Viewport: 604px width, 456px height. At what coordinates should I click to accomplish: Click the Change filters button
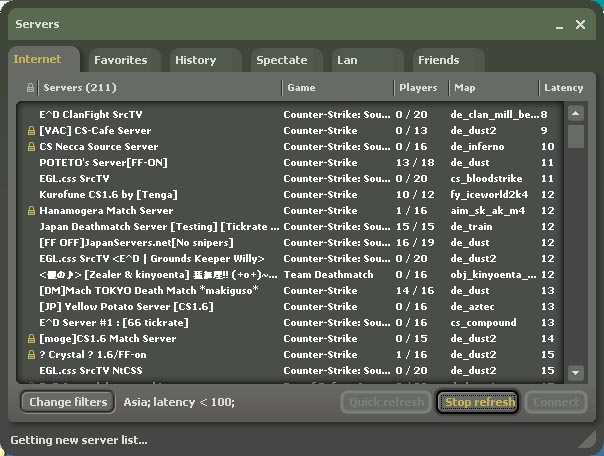[x=68, y=402]
